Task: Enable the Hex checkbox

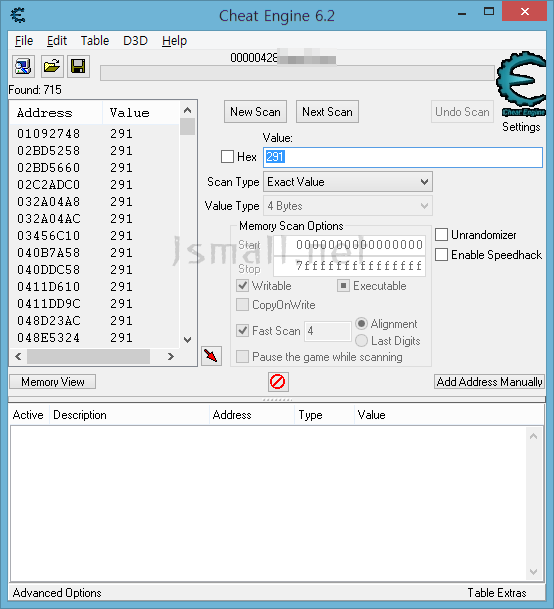Action: [227, 157]
